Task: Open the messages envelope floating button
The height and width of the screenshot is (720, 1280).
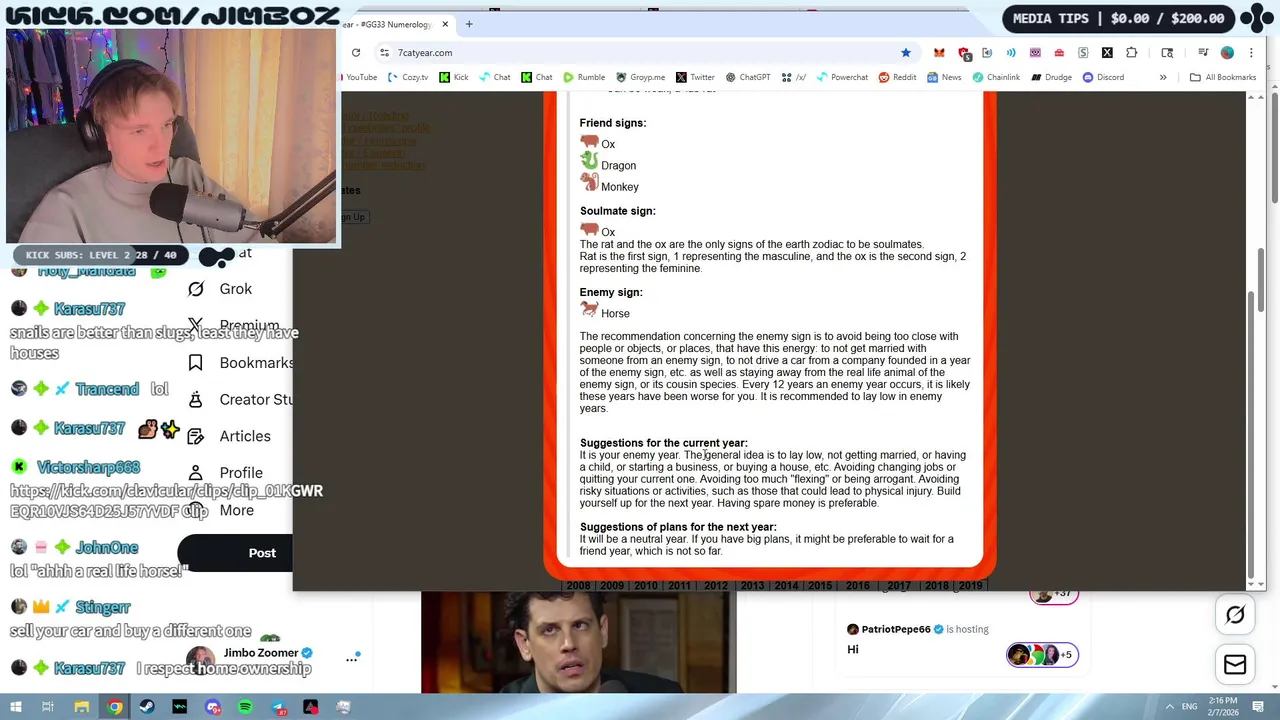Action: click(x=1235, y=665)
